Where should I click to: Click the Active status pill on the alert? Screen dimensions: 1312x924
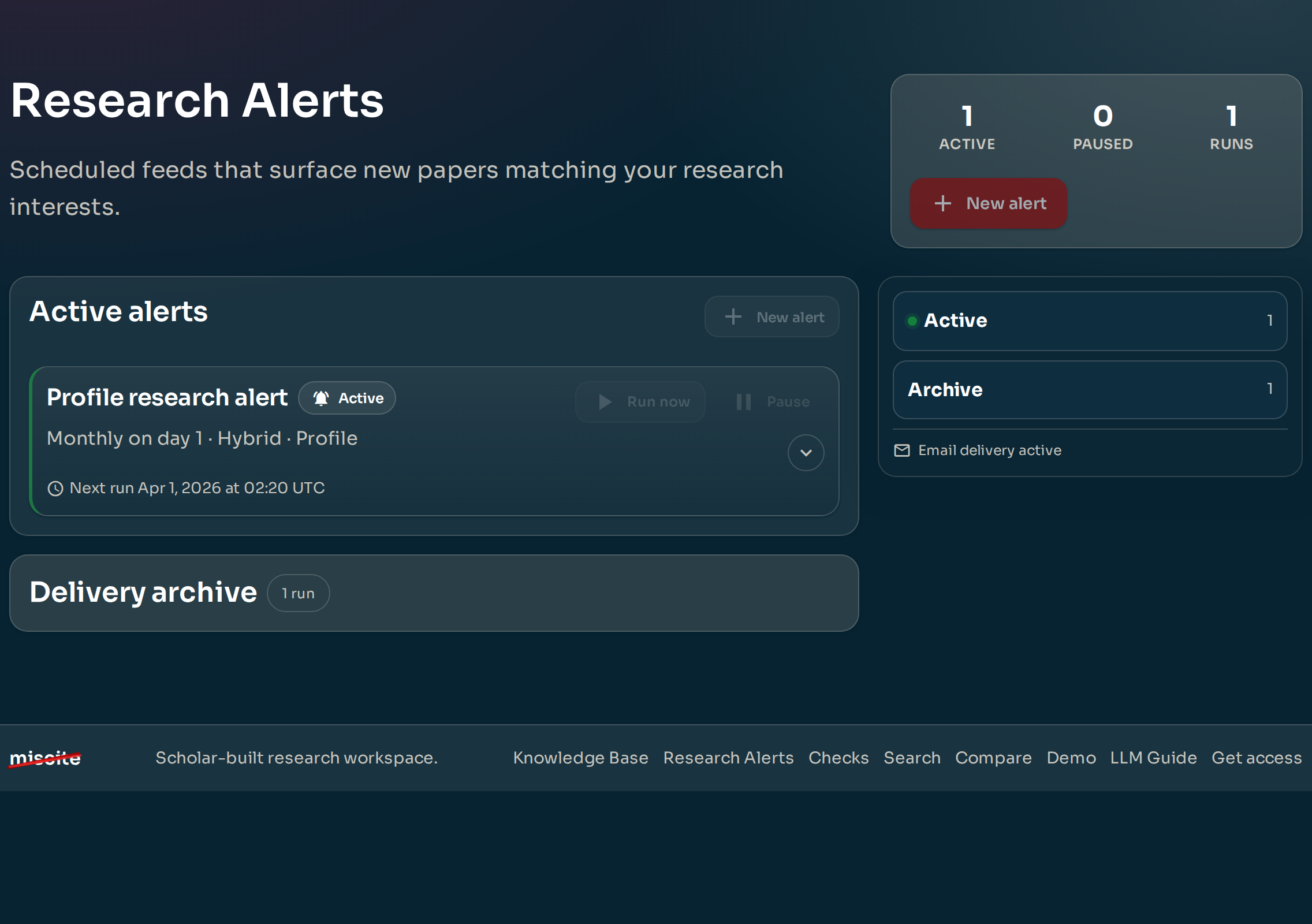[x=347, y=398]
